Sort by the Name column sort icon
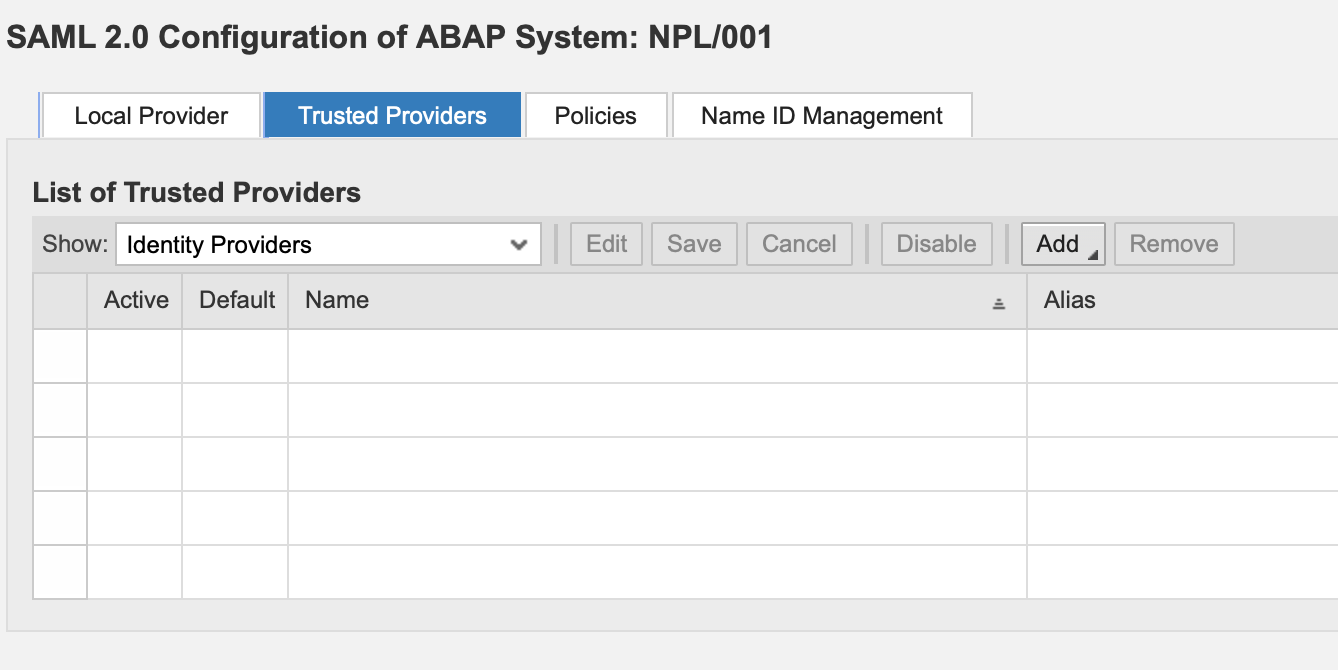This screenshot has width=1338, height=670. (x=998, y=304)
